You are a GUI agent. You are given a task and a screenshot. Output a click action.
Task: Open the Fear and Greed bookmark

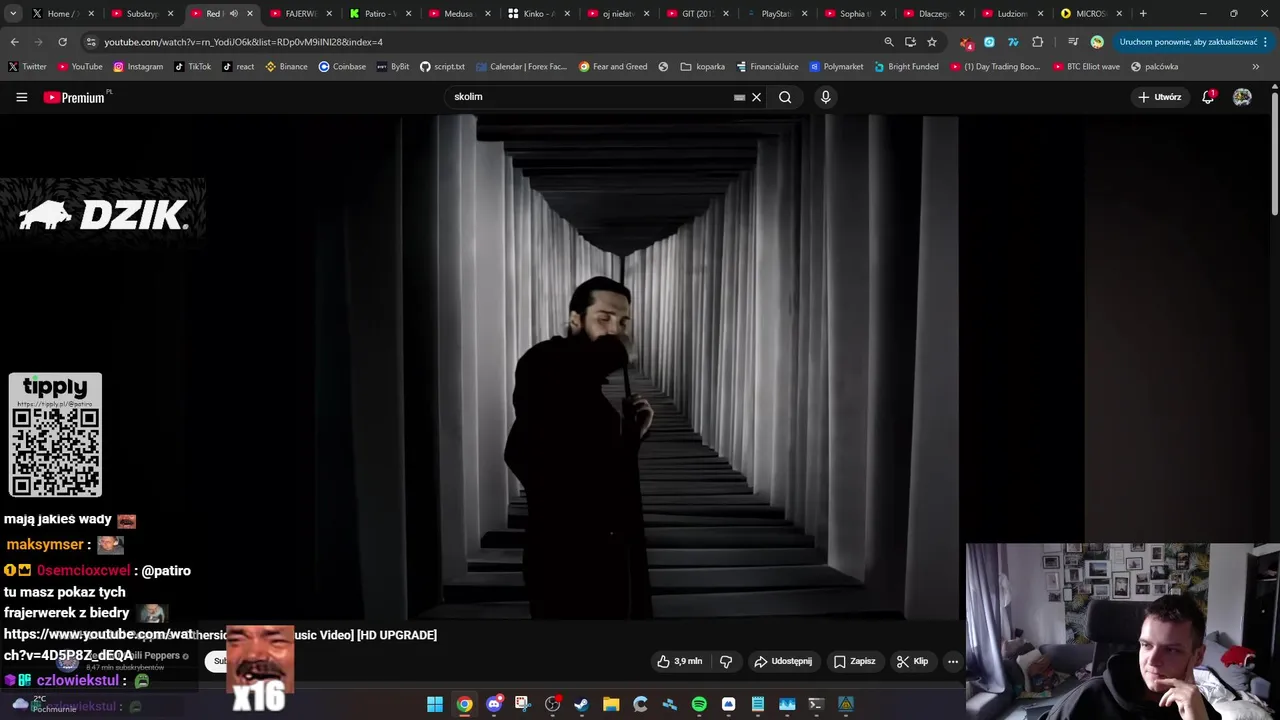[613, 67]
